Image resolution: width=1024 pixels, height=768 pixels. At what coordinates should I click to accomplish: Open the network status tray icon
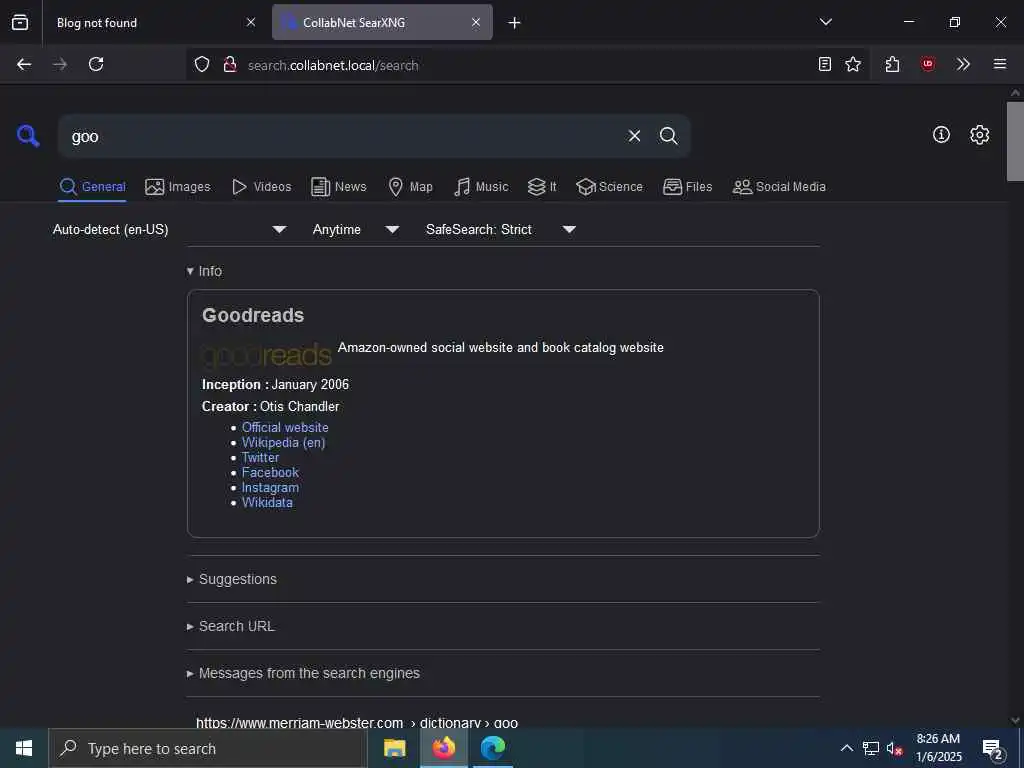tap(871, 748)
